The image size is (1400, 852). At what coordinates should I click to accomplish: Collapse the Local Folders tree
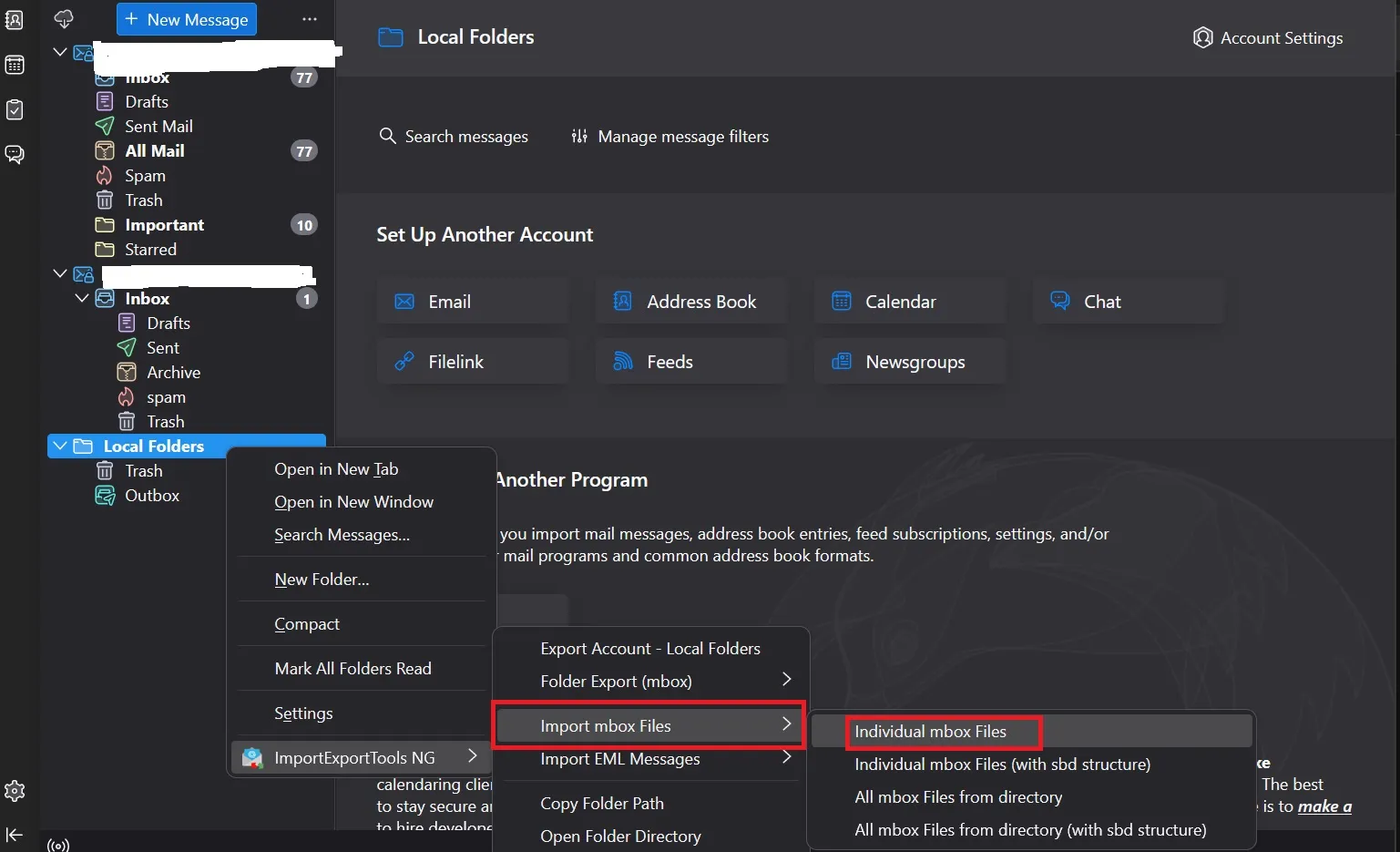pos(60,446)
